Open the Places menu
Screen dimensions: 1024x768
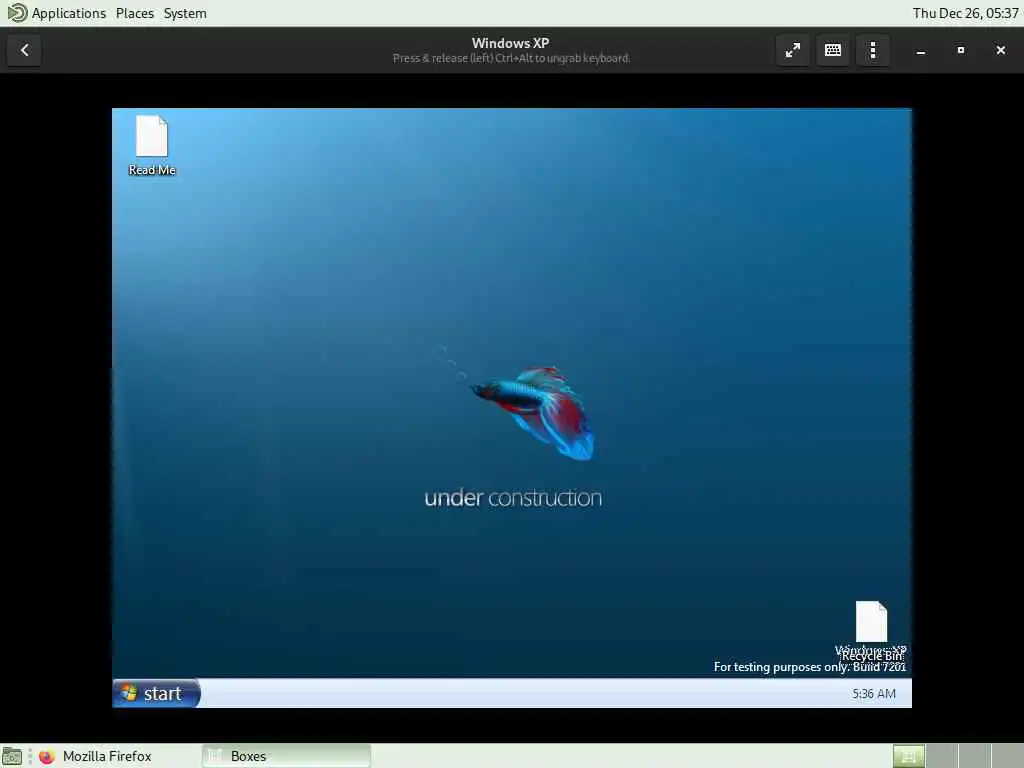click(135, 13)
